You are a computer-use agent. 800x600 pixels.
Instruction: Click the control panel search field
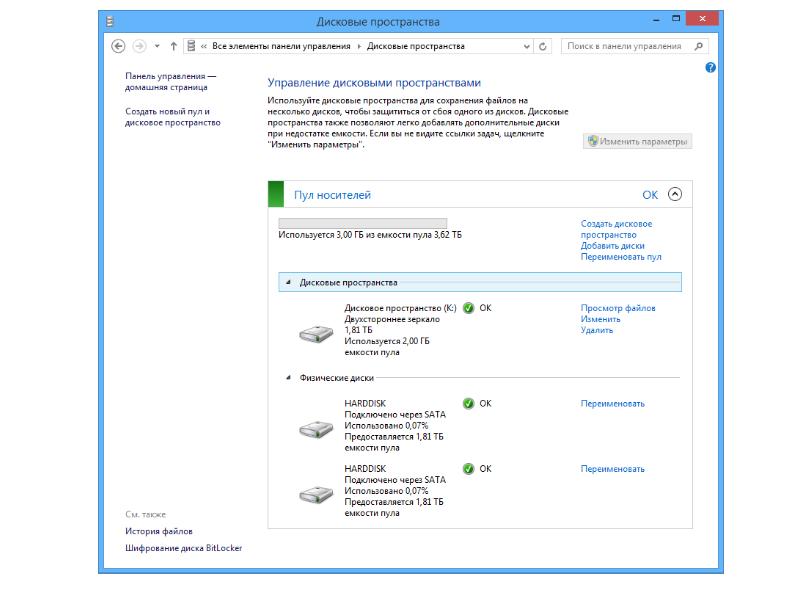pyautogui.click(x=627, y=46)
